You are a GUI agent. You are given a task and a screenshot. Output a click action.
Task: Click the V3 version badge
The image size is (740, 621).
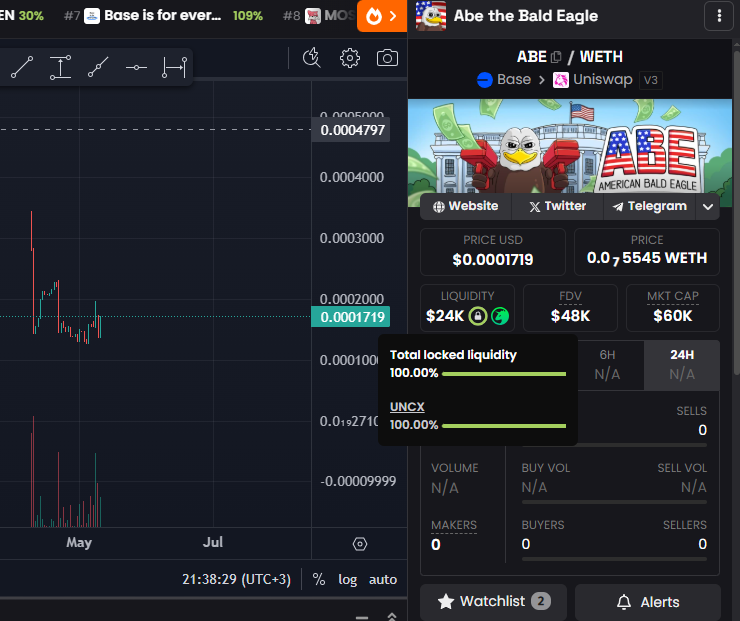(650, 80)
